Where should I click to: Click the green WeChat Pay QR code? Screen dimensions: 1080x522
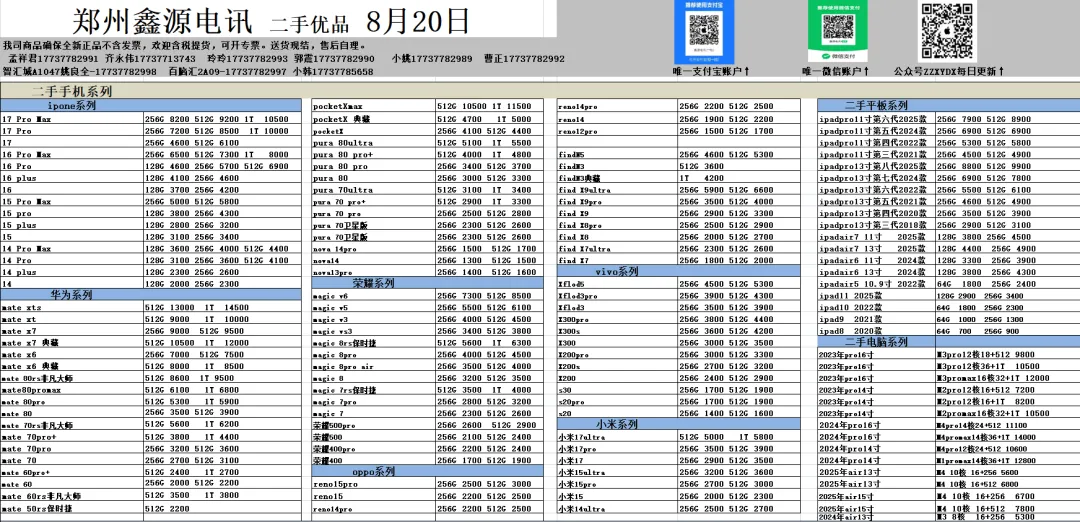[838, 32]
